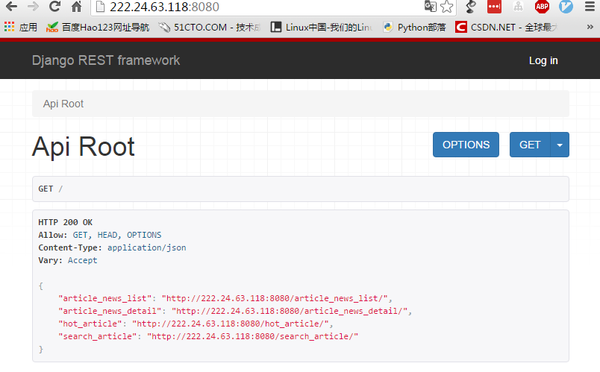The width and height of the screenshot is (600, 372).
Task: Go to the browser home icon
Action: [x=77, y=7]
